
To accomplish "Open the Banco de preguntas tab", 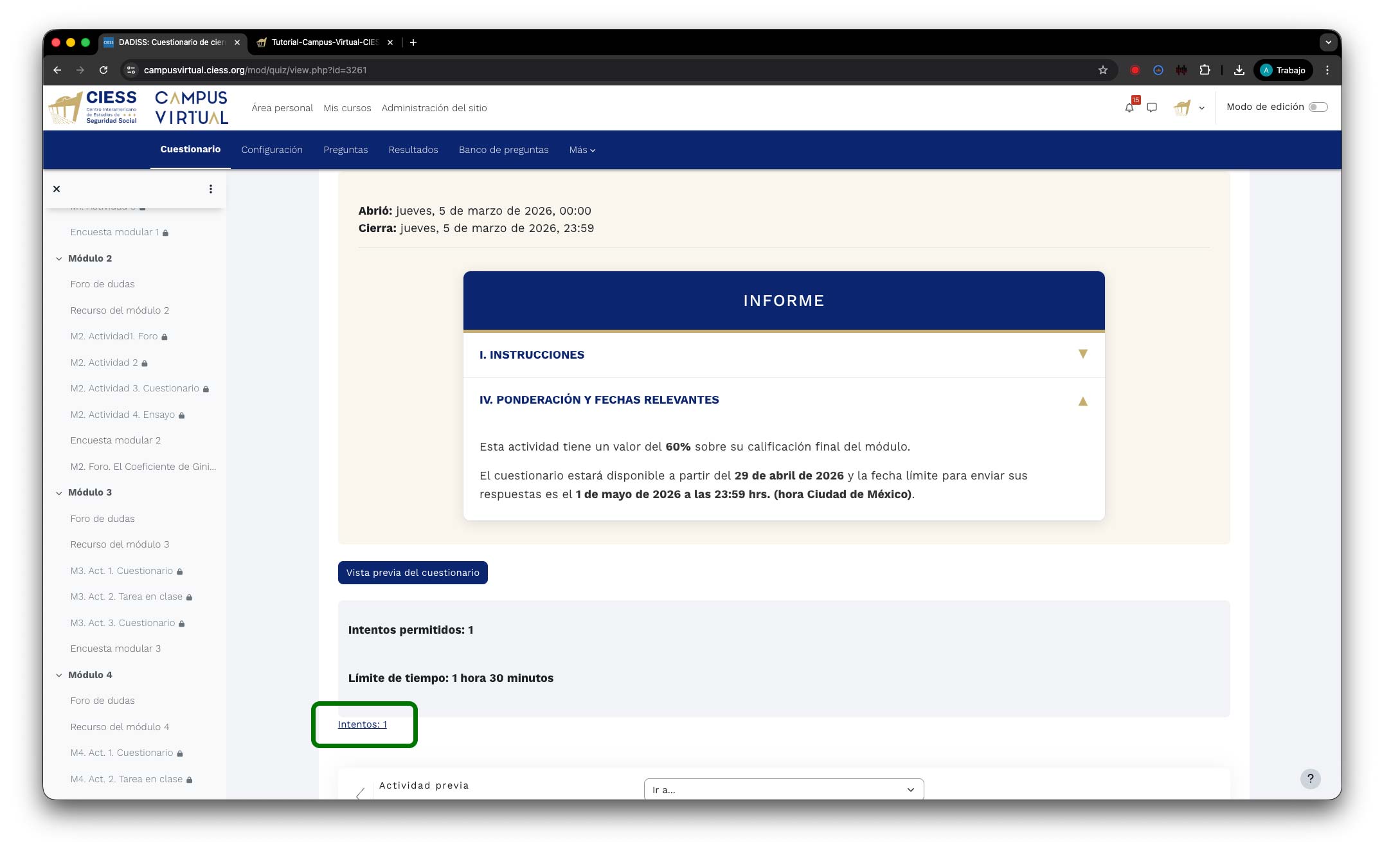I will 503,150.
